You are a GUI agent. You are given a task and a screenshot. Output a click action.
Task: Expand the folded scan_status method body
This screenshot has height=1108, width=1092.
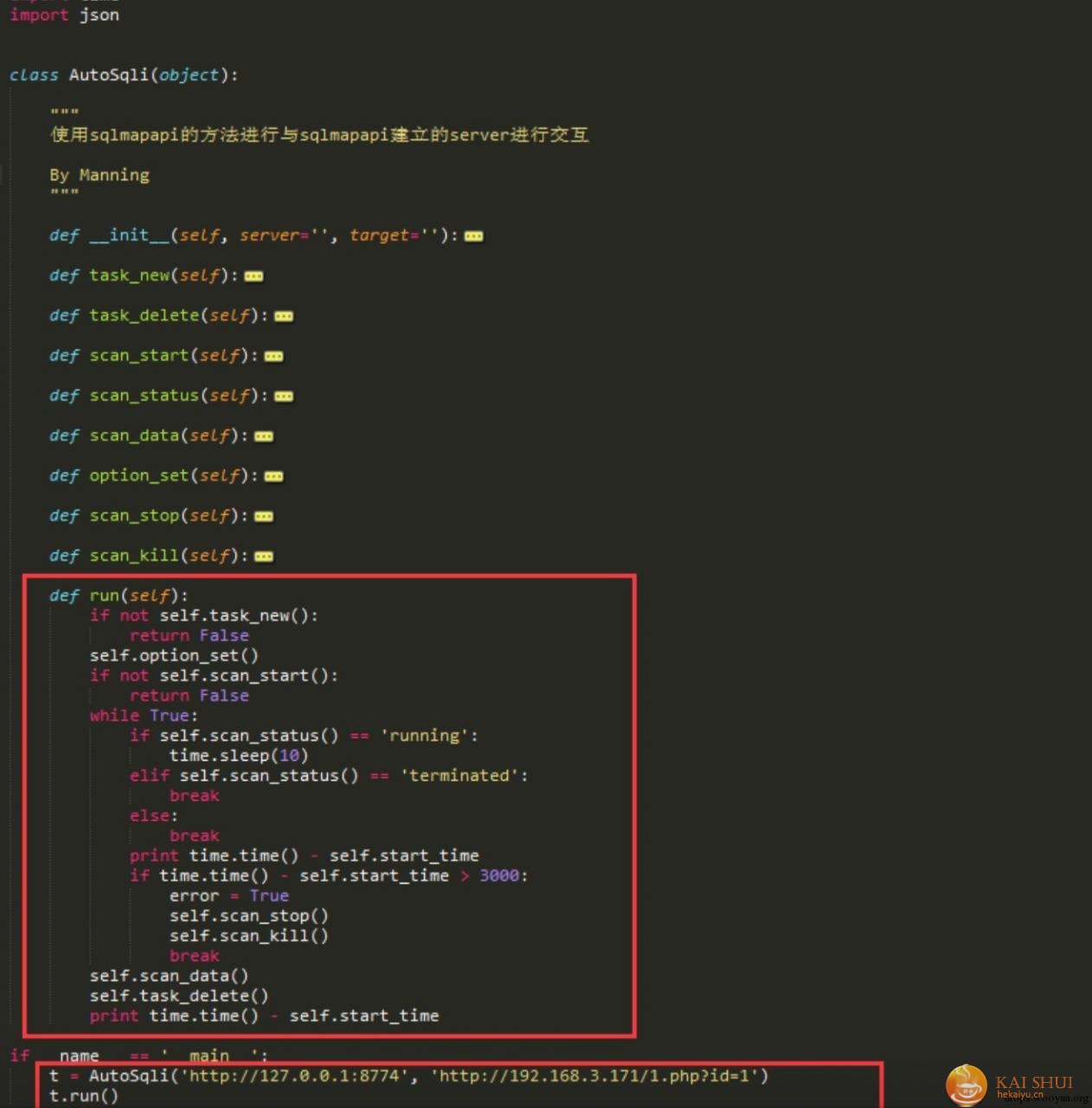pos(284,396)
